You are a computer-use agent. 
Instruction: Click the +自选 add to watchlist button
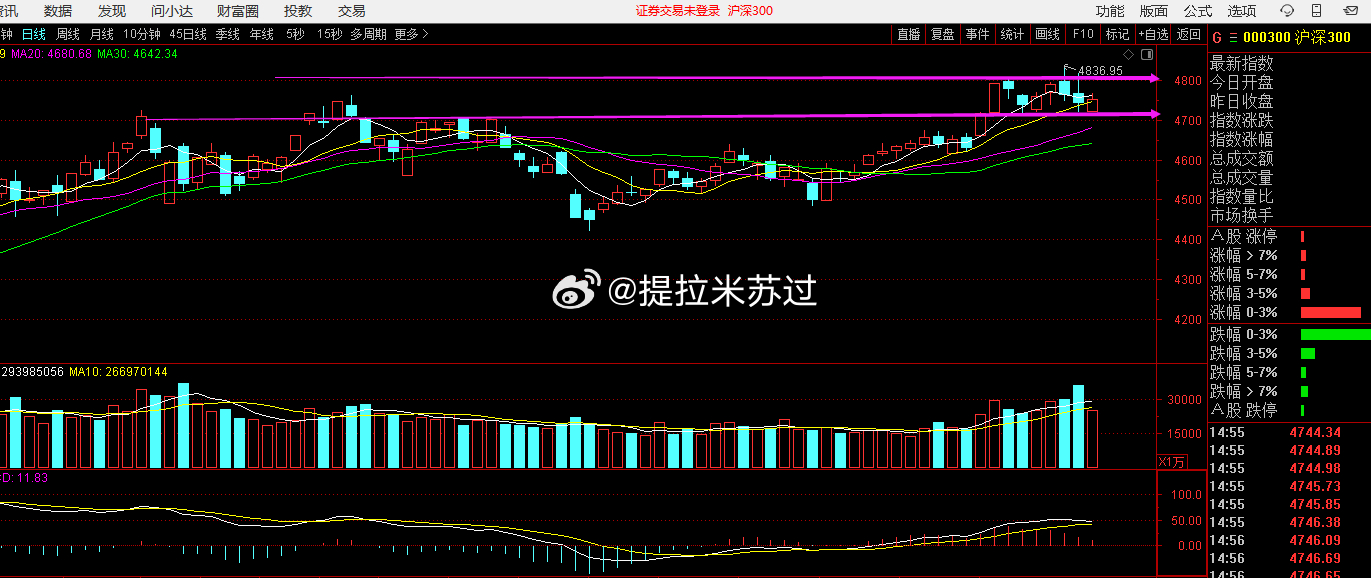coord(1152,33)
